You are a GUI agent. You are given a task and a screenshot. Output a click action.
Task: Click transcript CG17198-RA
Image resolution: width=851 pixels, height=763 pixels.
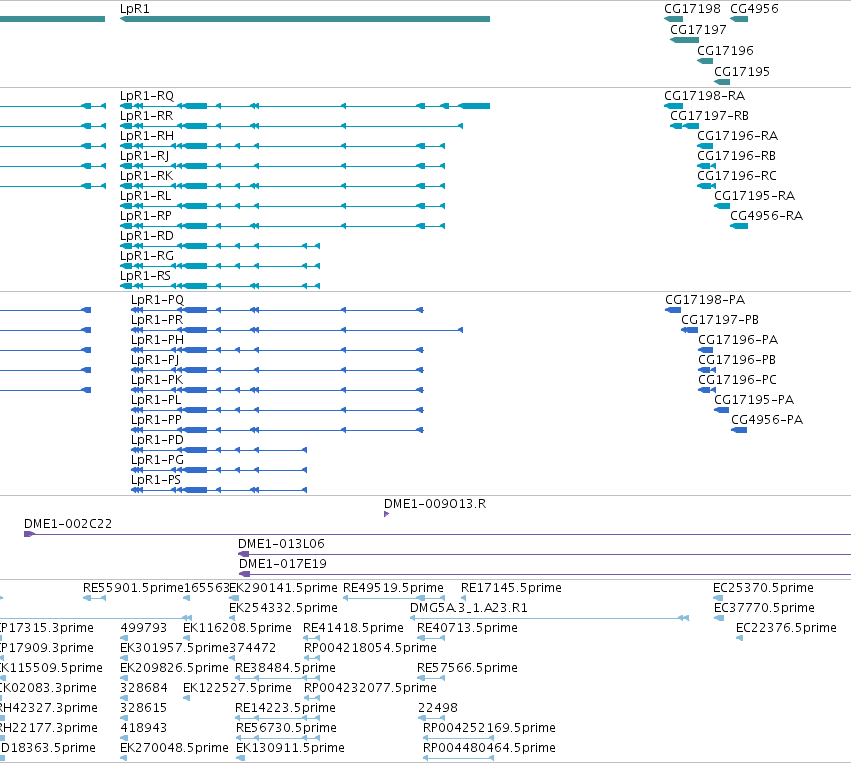[674, 106]
